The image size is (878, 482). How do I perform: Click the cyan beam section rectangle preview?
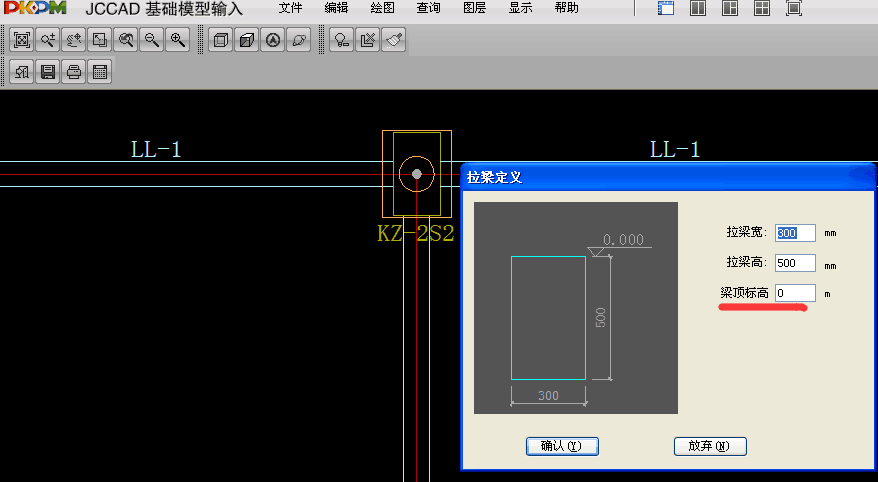548,318
